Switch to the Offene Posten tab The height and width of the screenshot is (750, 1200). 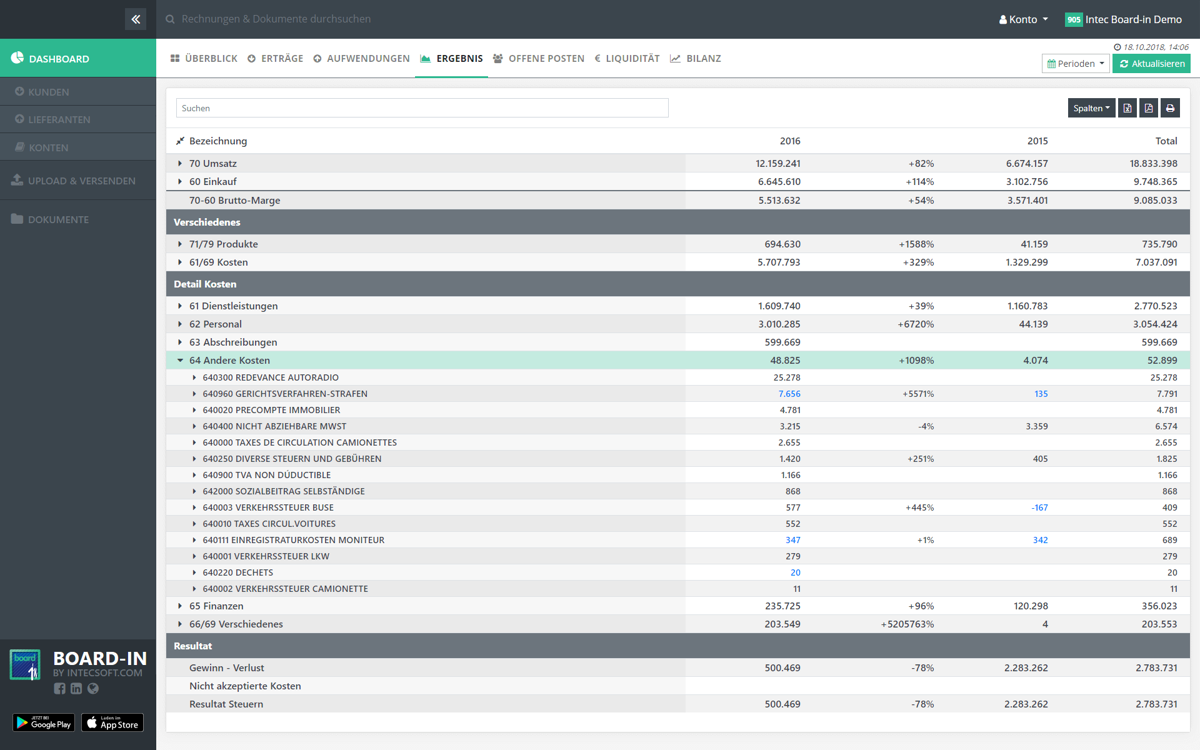(x=539, y=59)
